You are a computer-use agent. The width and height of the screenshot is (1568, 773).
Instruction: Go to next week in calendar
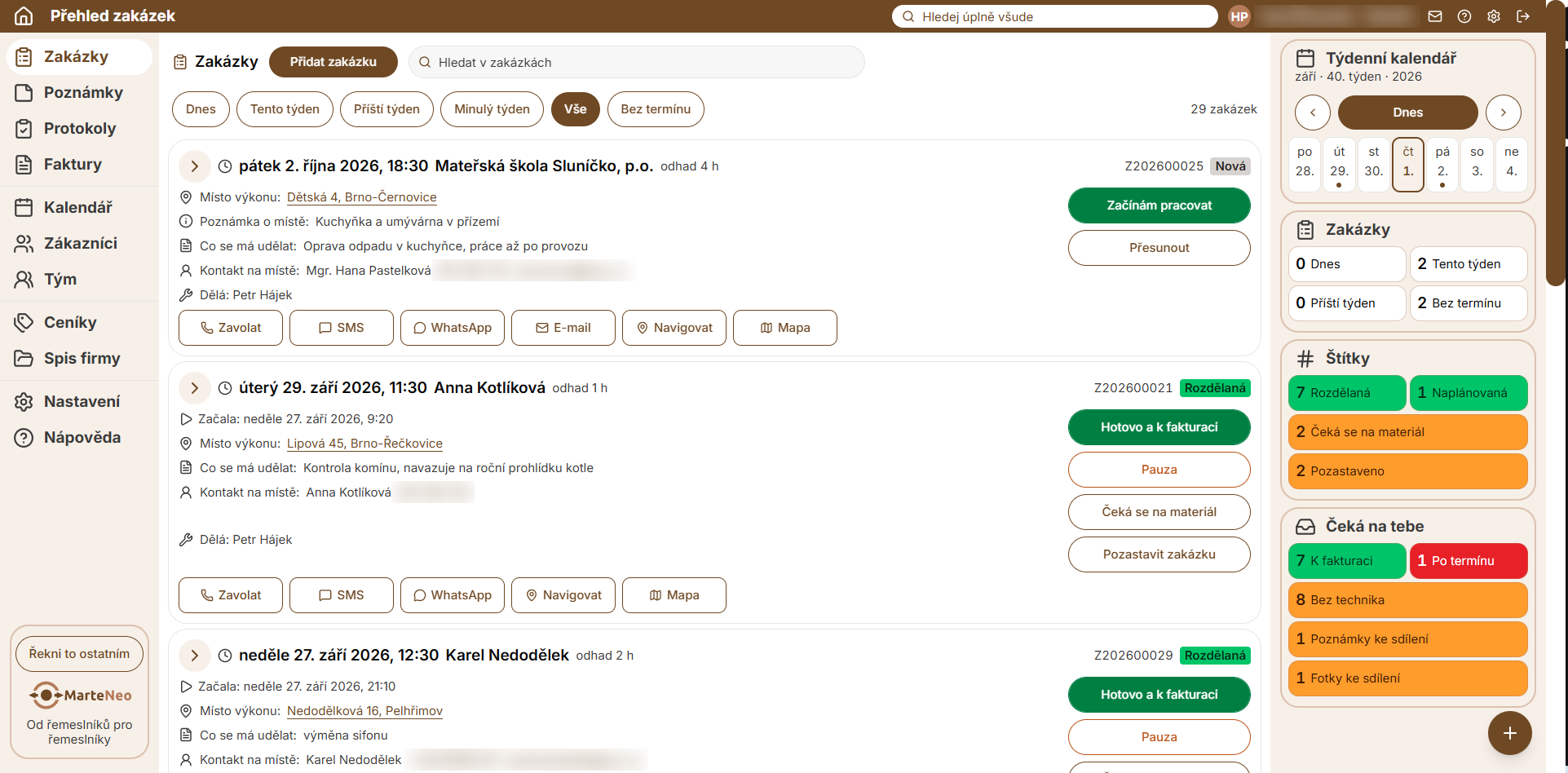tap(1504, 113)
